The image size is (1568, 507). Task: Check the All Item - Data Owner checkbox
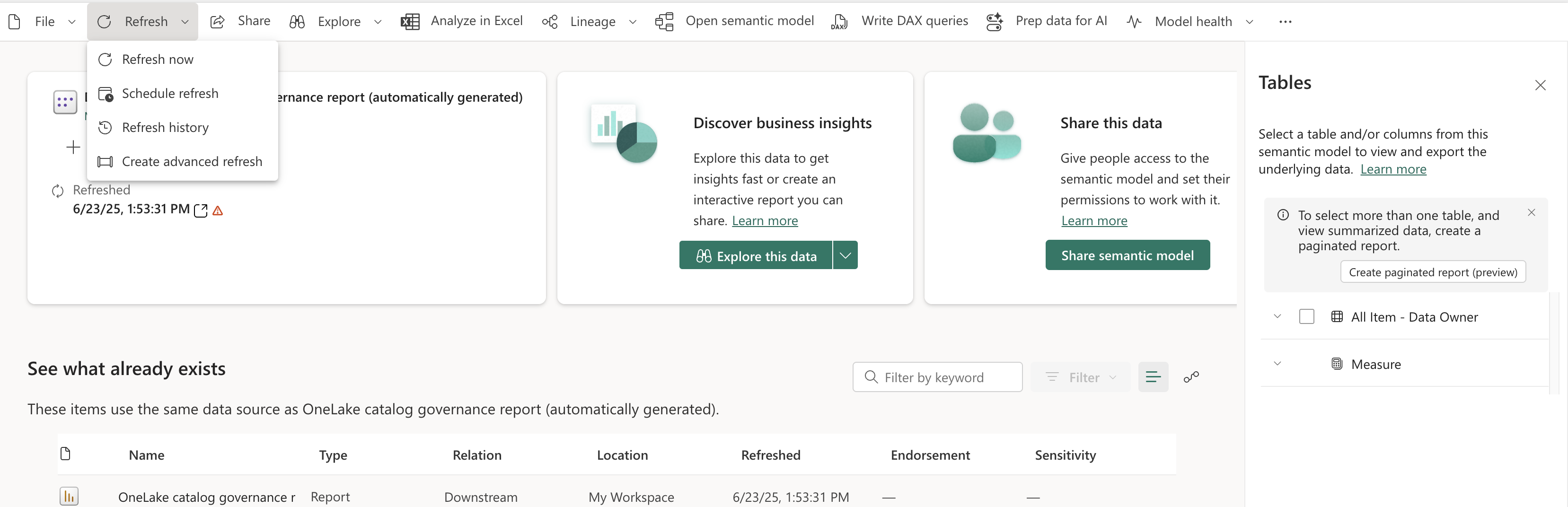tap(1306, 316)
